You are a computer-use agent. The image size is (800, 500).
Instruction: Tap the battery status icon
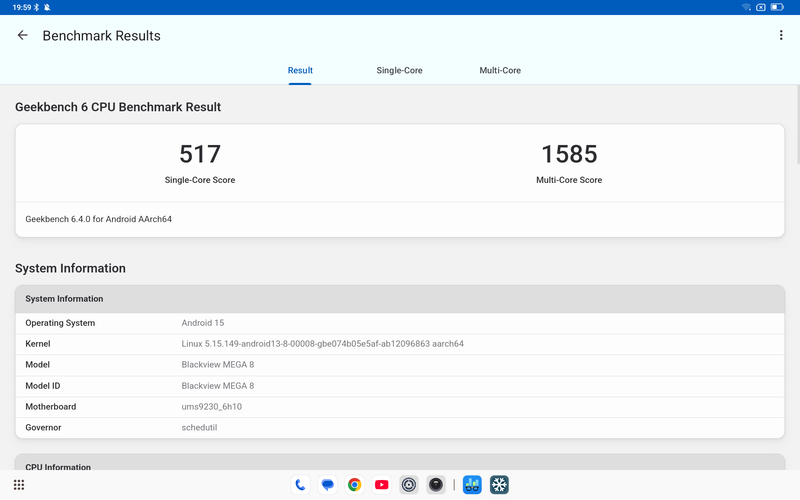(777, 7)
